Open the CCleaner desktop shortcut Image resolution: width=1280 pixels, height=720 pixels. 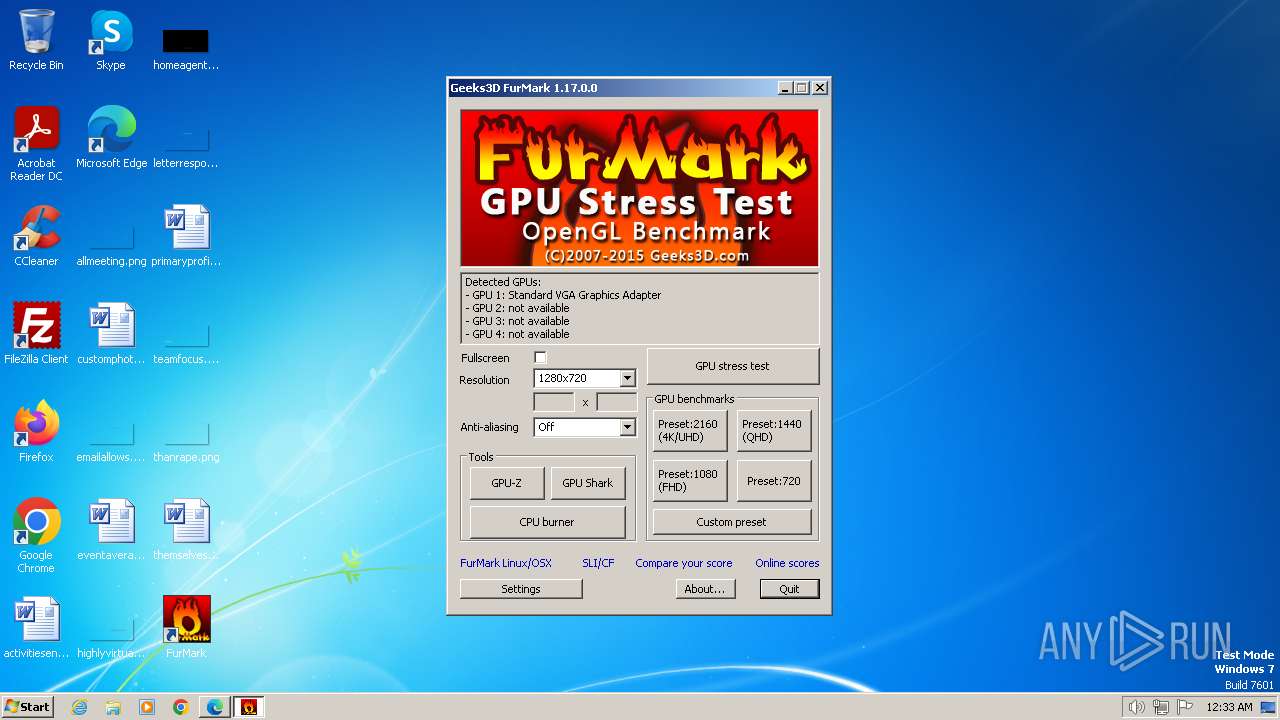pyautogui.click(x=36, y=236)
